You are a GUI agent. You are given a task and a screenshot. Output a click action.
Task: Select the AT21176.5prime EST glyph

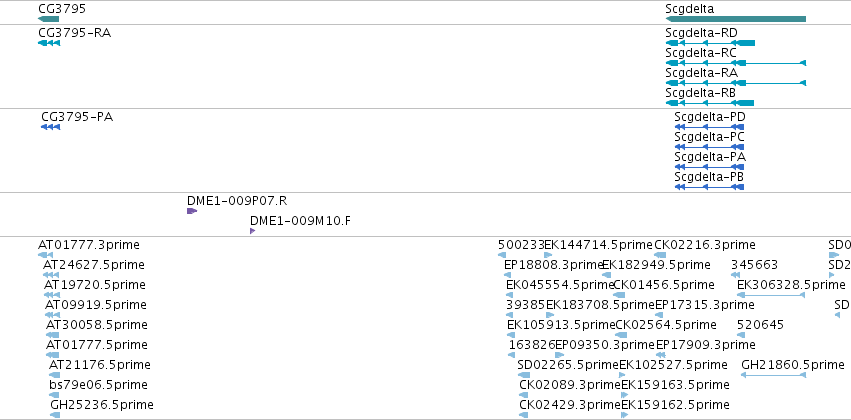54,375
